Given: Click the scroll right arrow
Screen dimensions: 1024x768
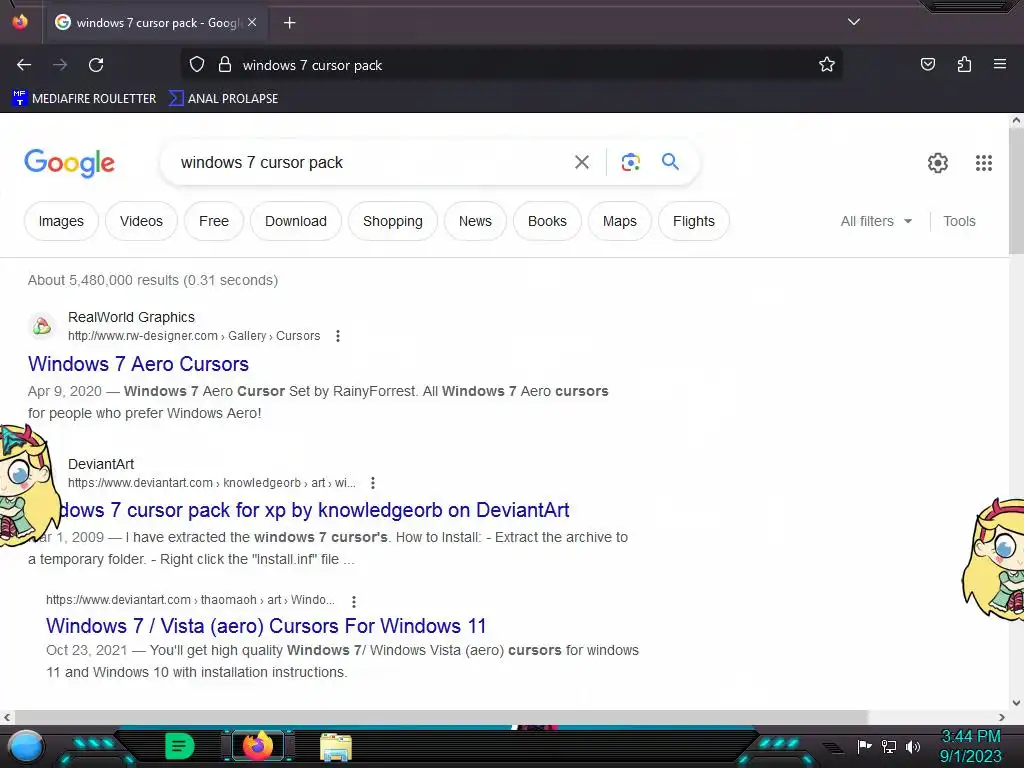Looking at the screenshot, I should click(1002, 717).
